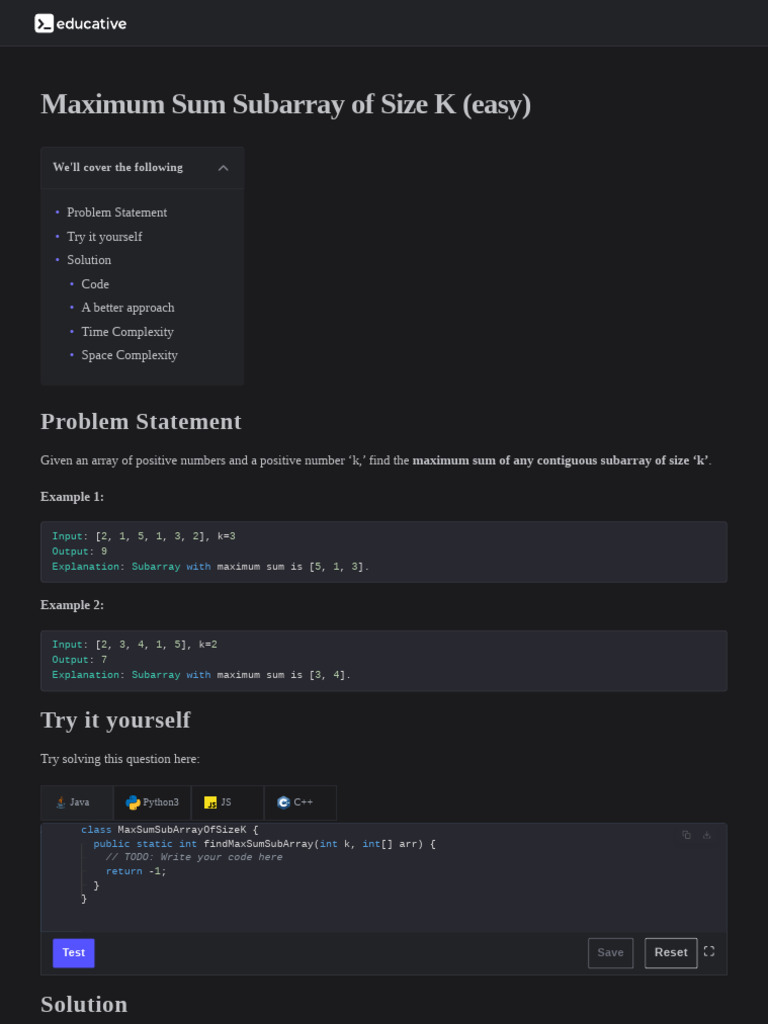Collapse the "We'll cover the following" panel

[223, 168]
